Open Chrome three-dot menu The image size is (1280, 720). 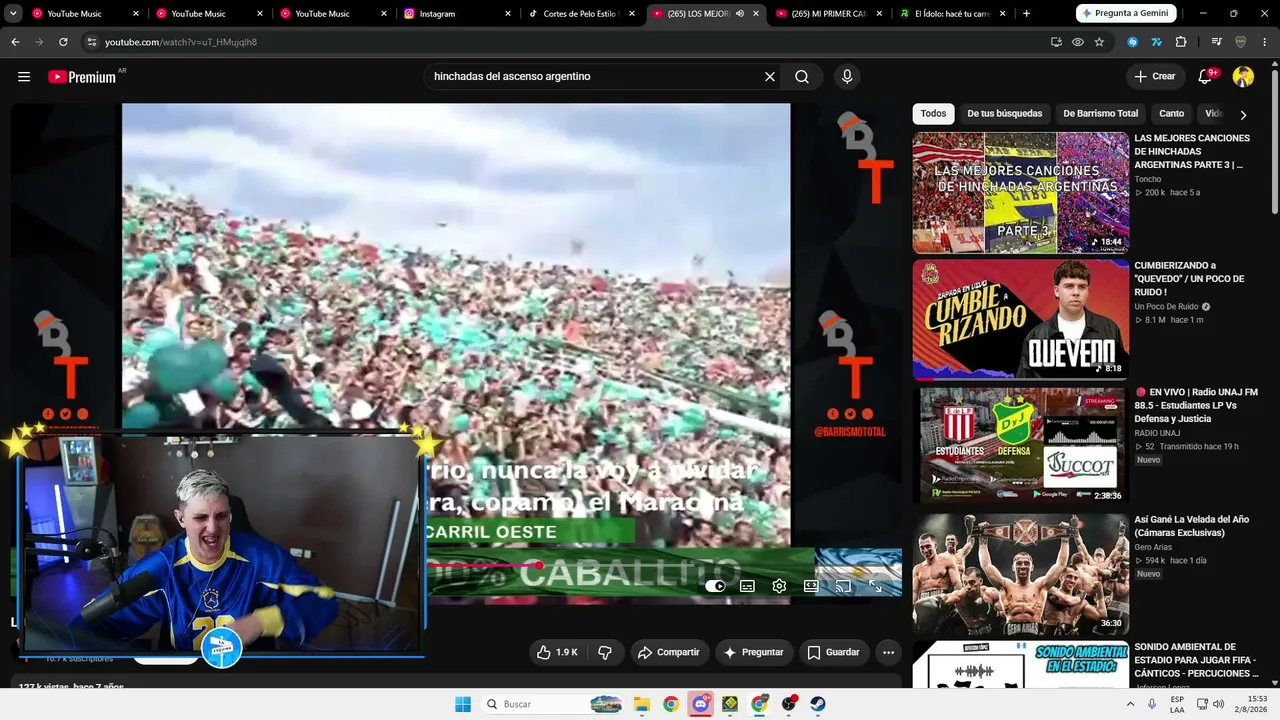click(1265, 42)
